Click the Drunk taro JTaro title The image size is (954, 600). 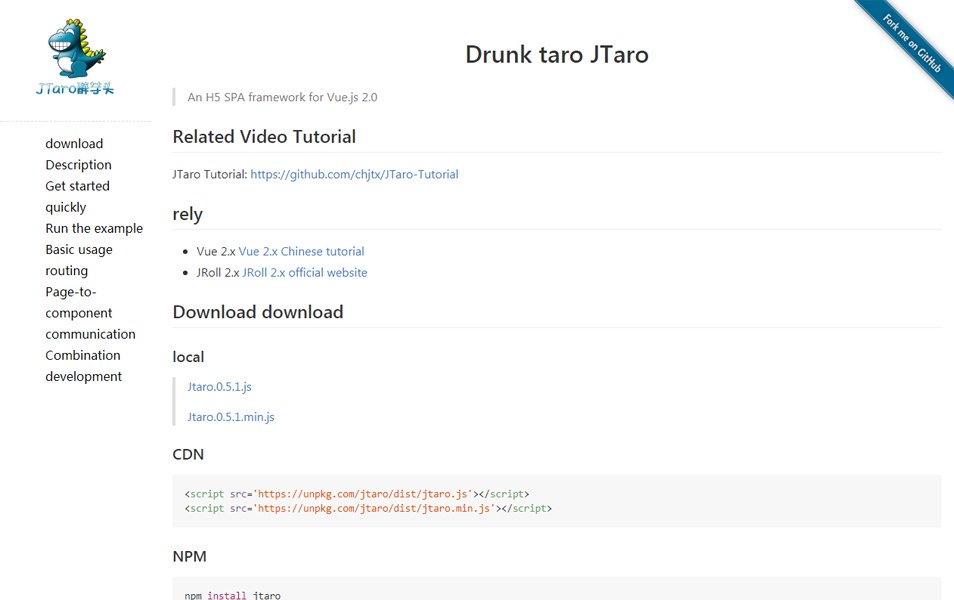click(557, 55)
